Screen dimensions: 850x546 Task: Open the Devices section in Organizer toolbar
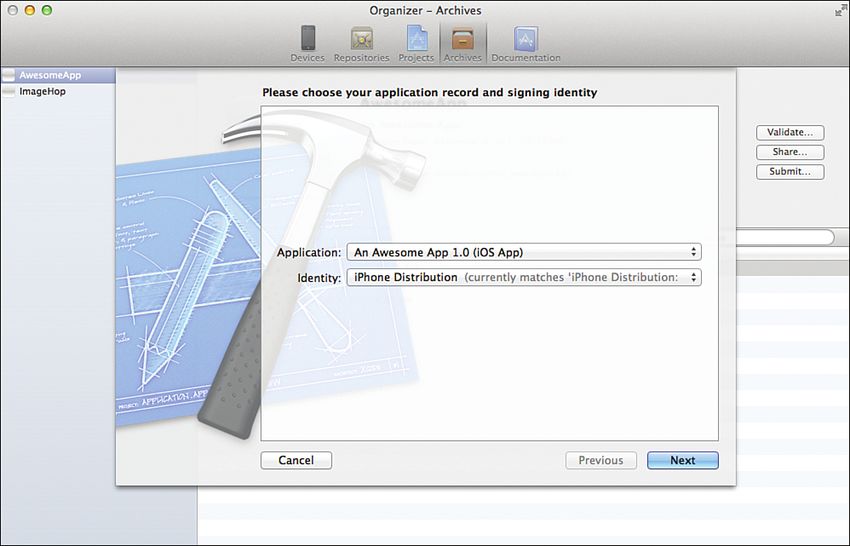point(307,44)
